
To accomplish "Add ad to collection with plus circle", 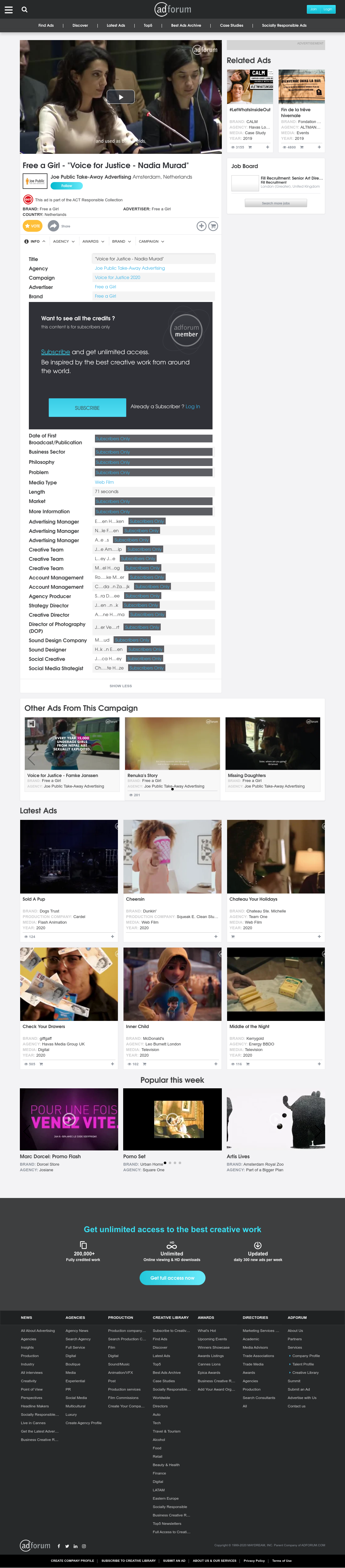I will [x=201, y=226].
